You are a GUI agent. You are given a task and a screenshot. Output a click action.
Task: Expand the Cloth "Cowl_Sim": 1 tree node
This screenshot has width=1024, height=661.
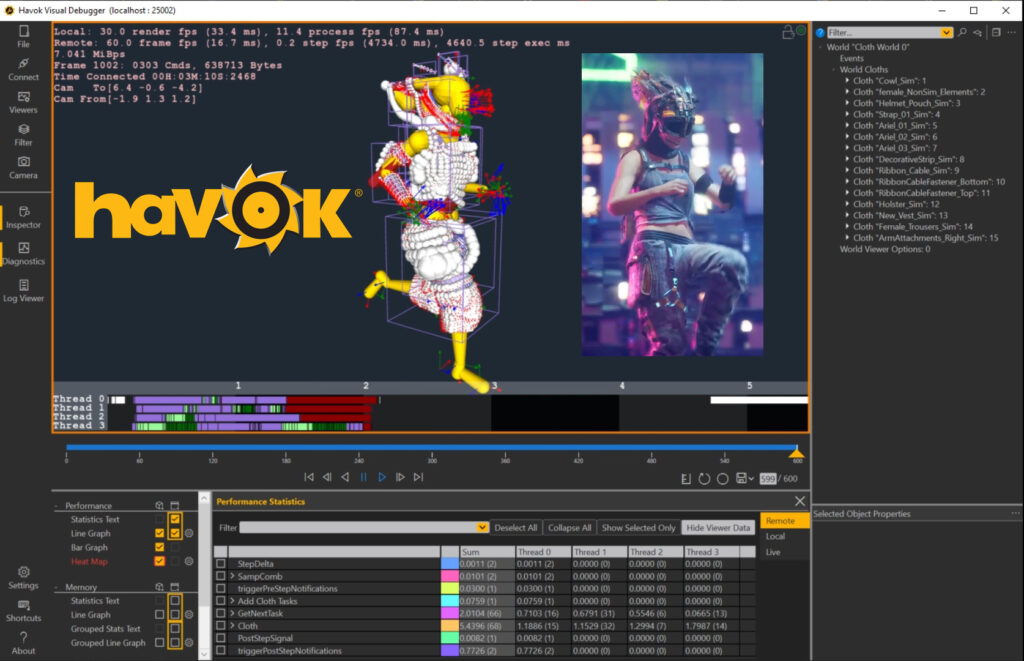pos(847,80)
